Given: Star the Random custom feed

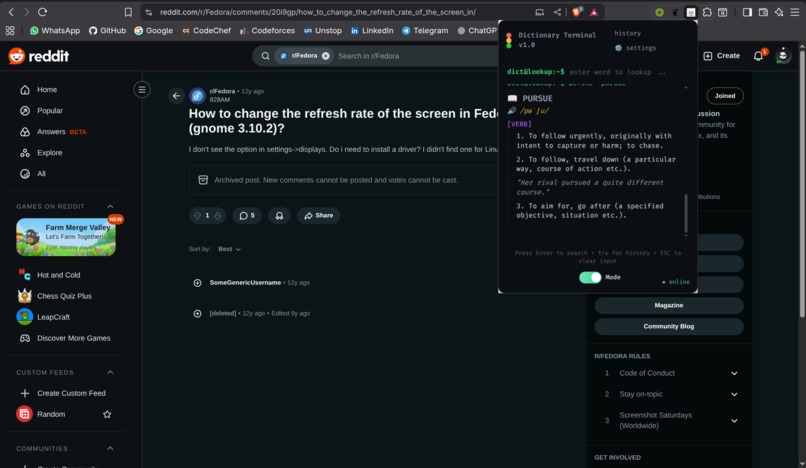Looking at the screenshot, I should (x=107, y=414).
